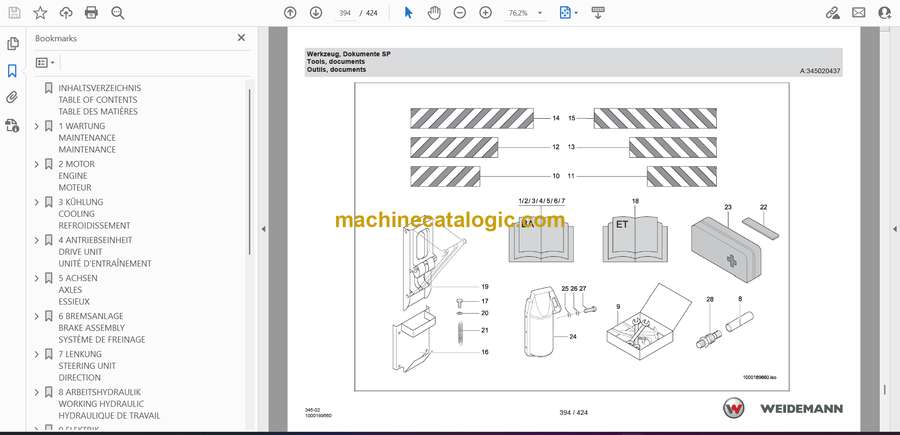Activate the hand pan tool
900x435 pixels.
pos(434,12)
